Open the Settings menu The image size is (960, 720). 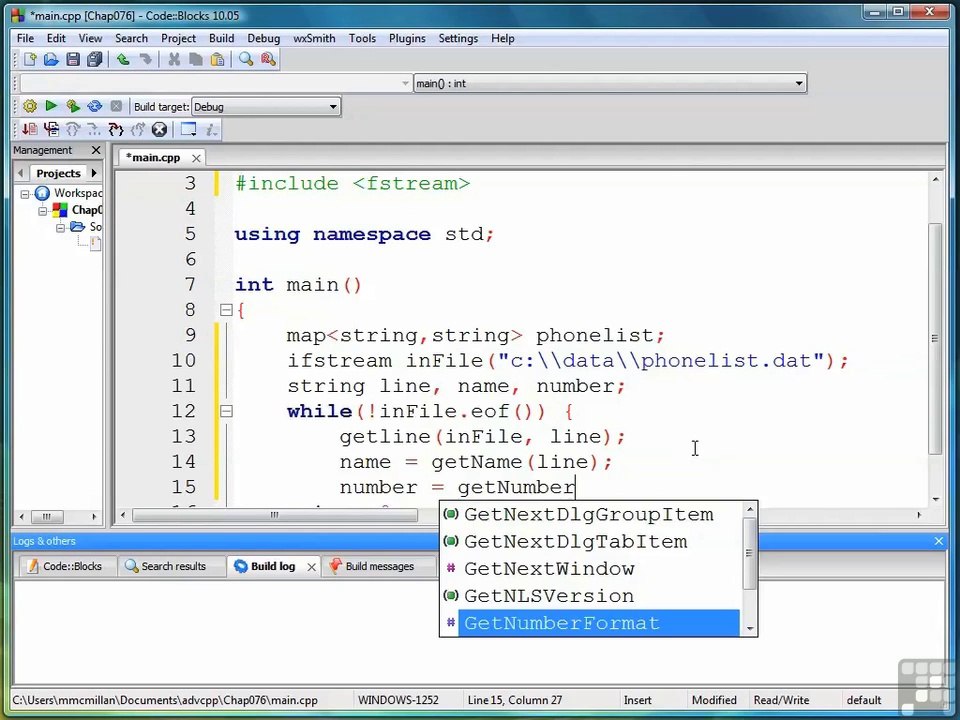point(458,38)
